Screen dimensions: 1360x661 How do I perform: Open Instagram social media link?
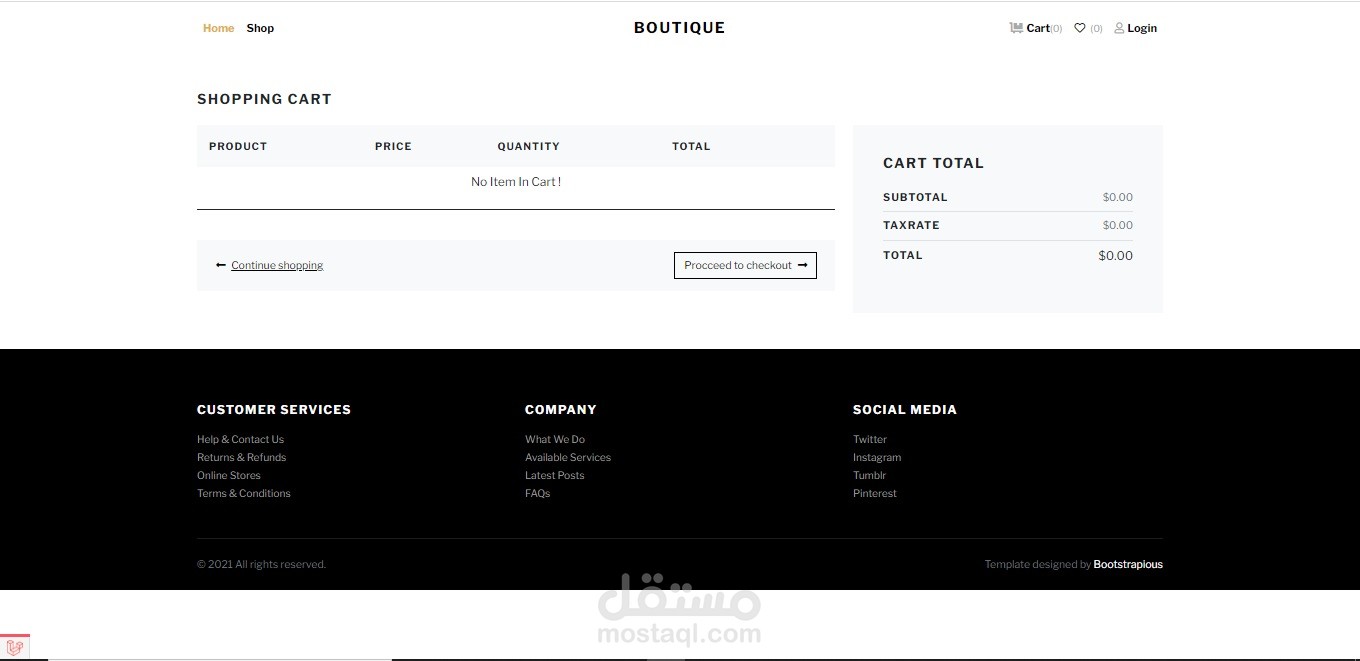[877, 457]
